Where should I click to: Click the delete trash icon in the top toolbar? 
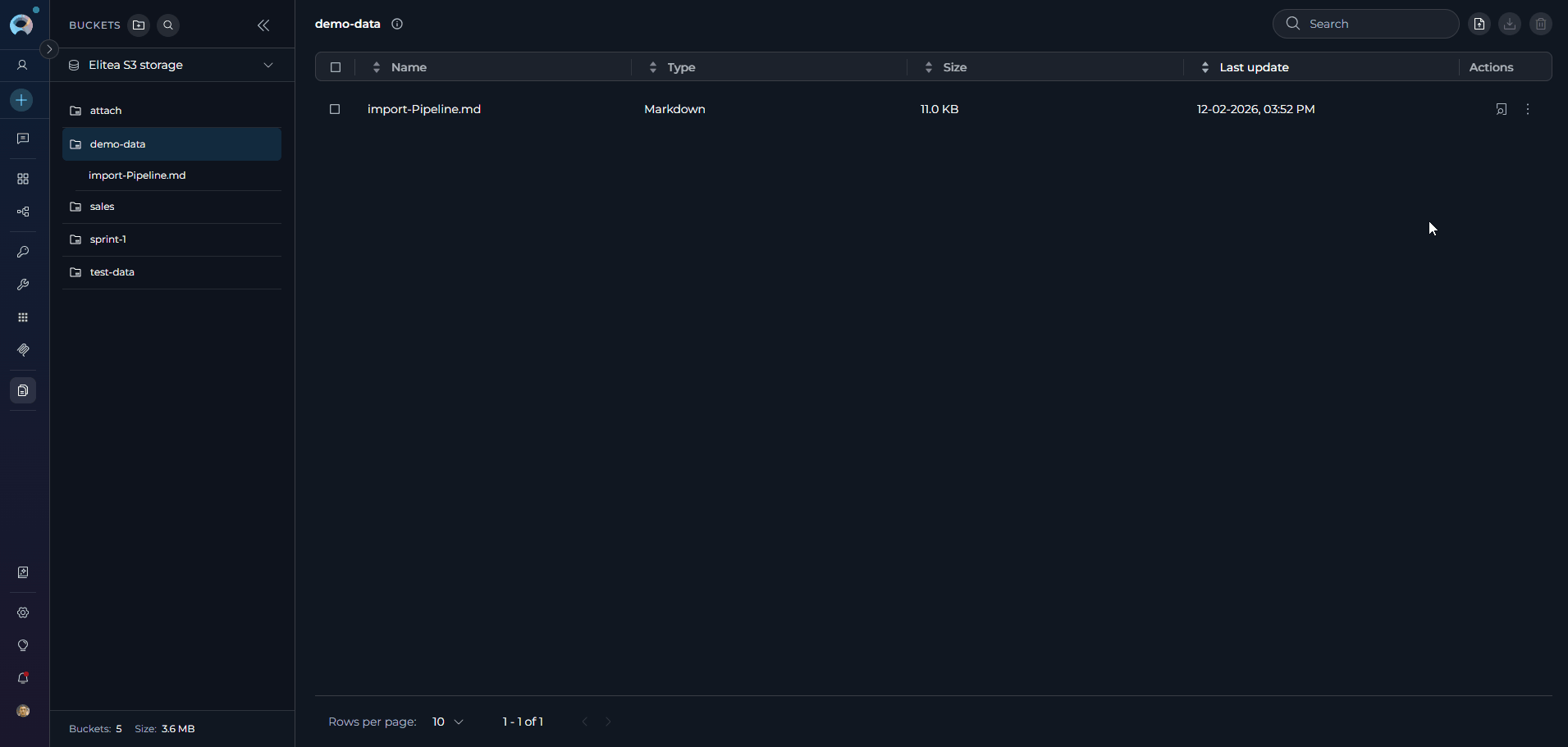pyautogui.click(x=1541, y=24)
